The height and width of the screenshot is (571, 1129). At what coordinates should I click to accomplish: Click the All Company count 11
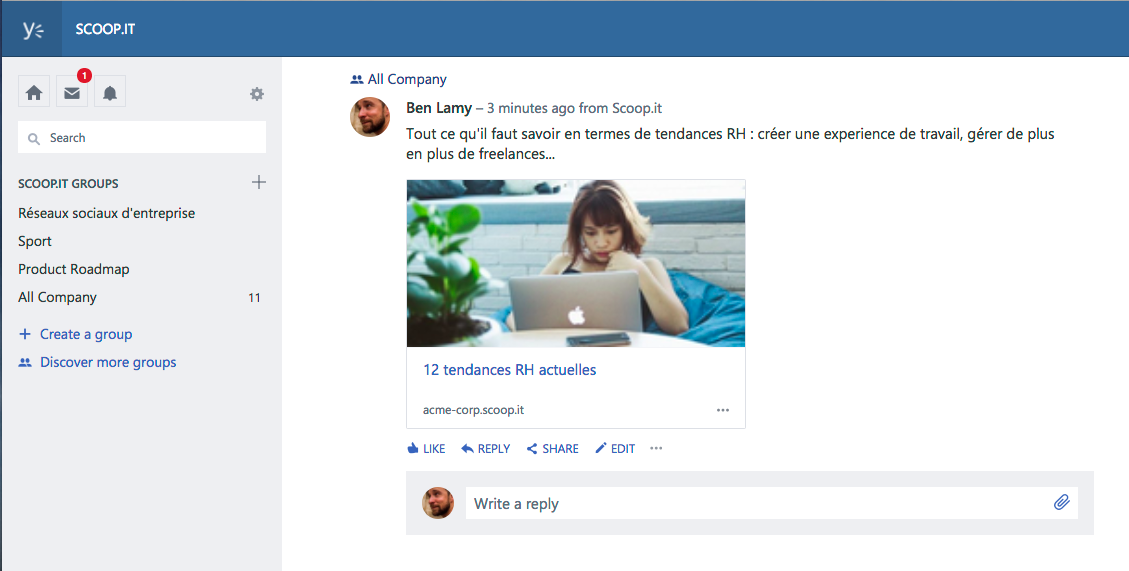[x=254, y=297]
